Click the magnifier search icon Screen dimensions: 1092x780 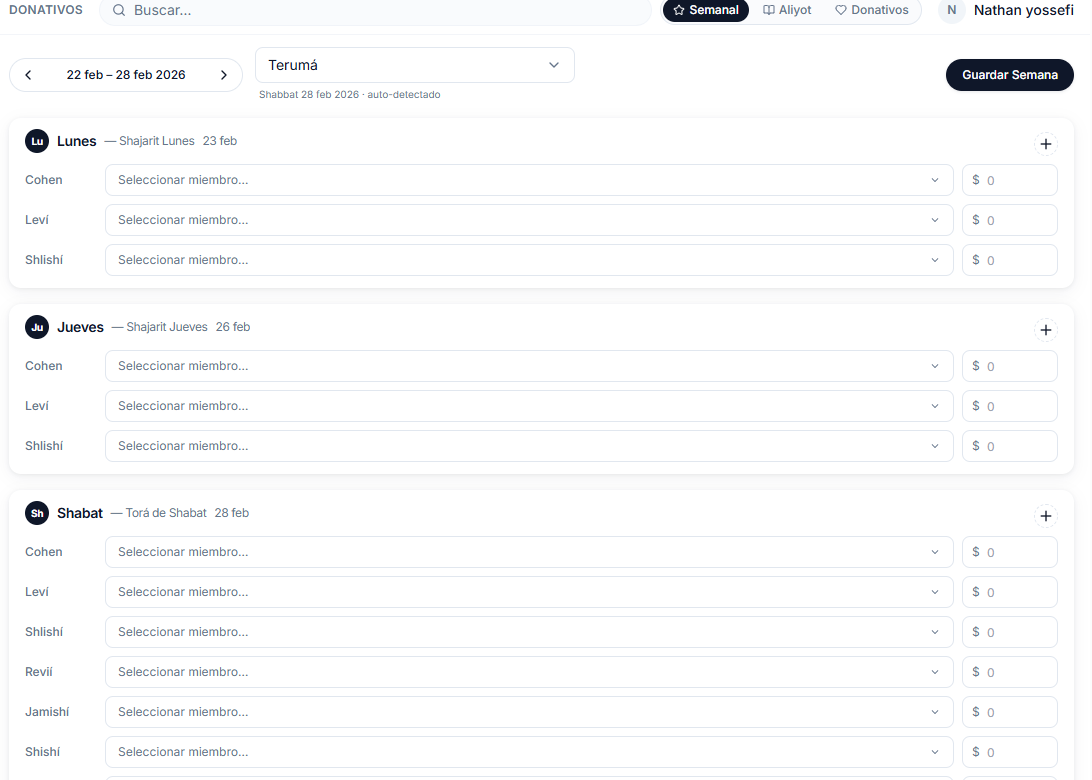(x=119, y=10)
